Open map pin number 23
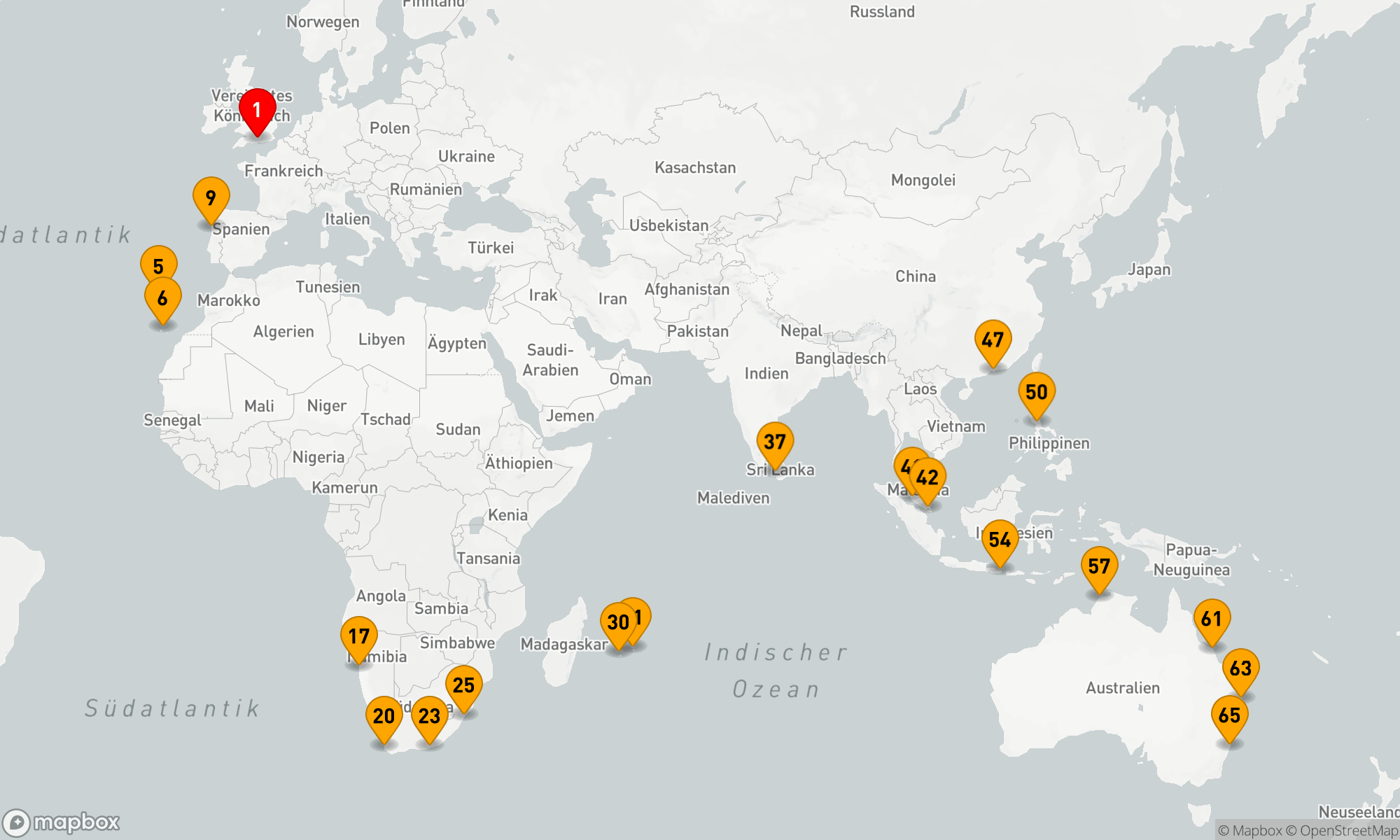1400x840 pixels. (x=429, y=716)
